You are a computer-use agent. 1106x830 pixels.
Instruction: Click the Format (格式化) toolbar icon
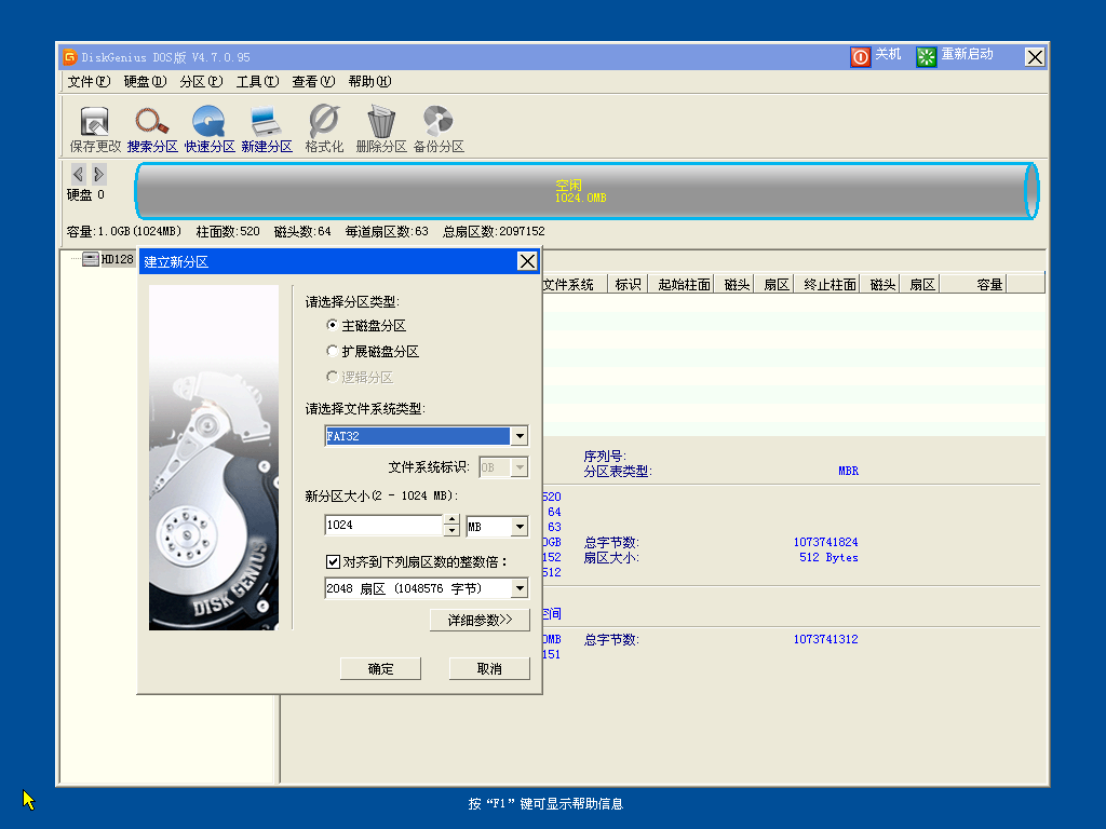(324, 128)
